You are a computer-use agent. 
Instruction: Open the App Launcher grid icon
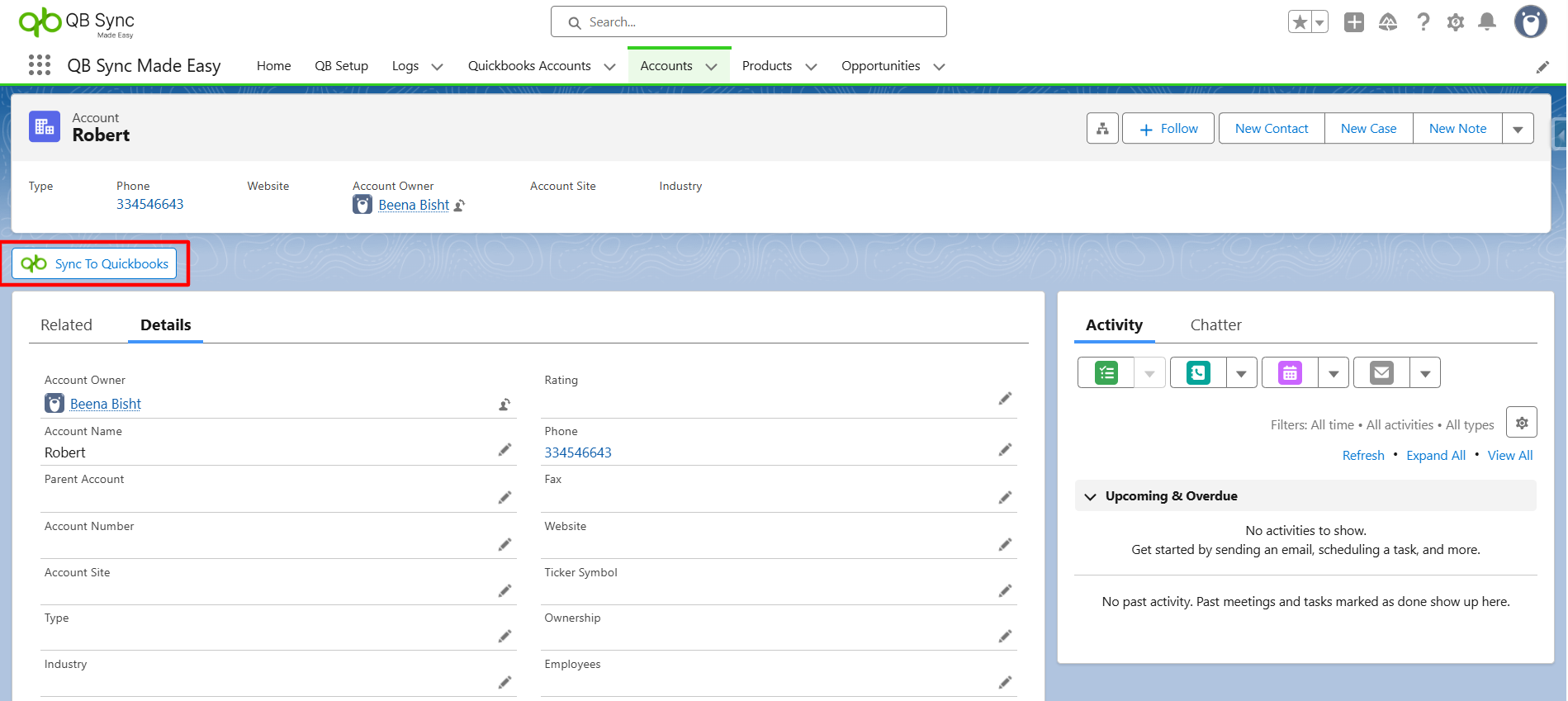[x=39, y=65]
